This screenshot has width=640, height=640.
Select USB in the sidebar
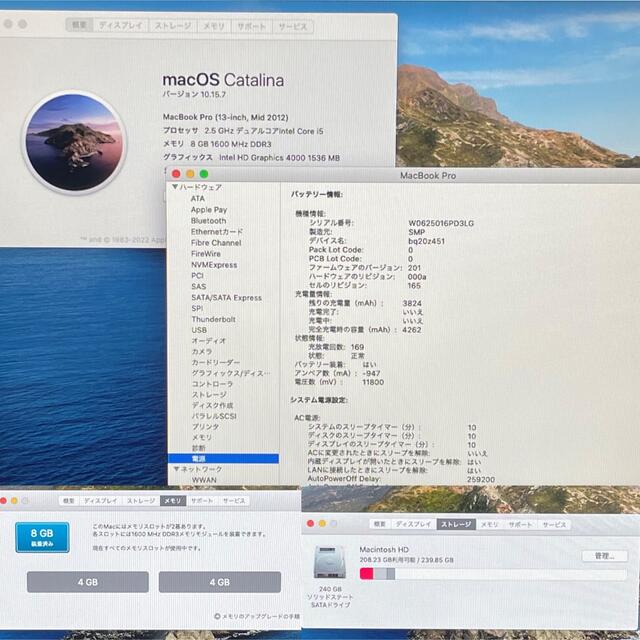click(199, 330)
